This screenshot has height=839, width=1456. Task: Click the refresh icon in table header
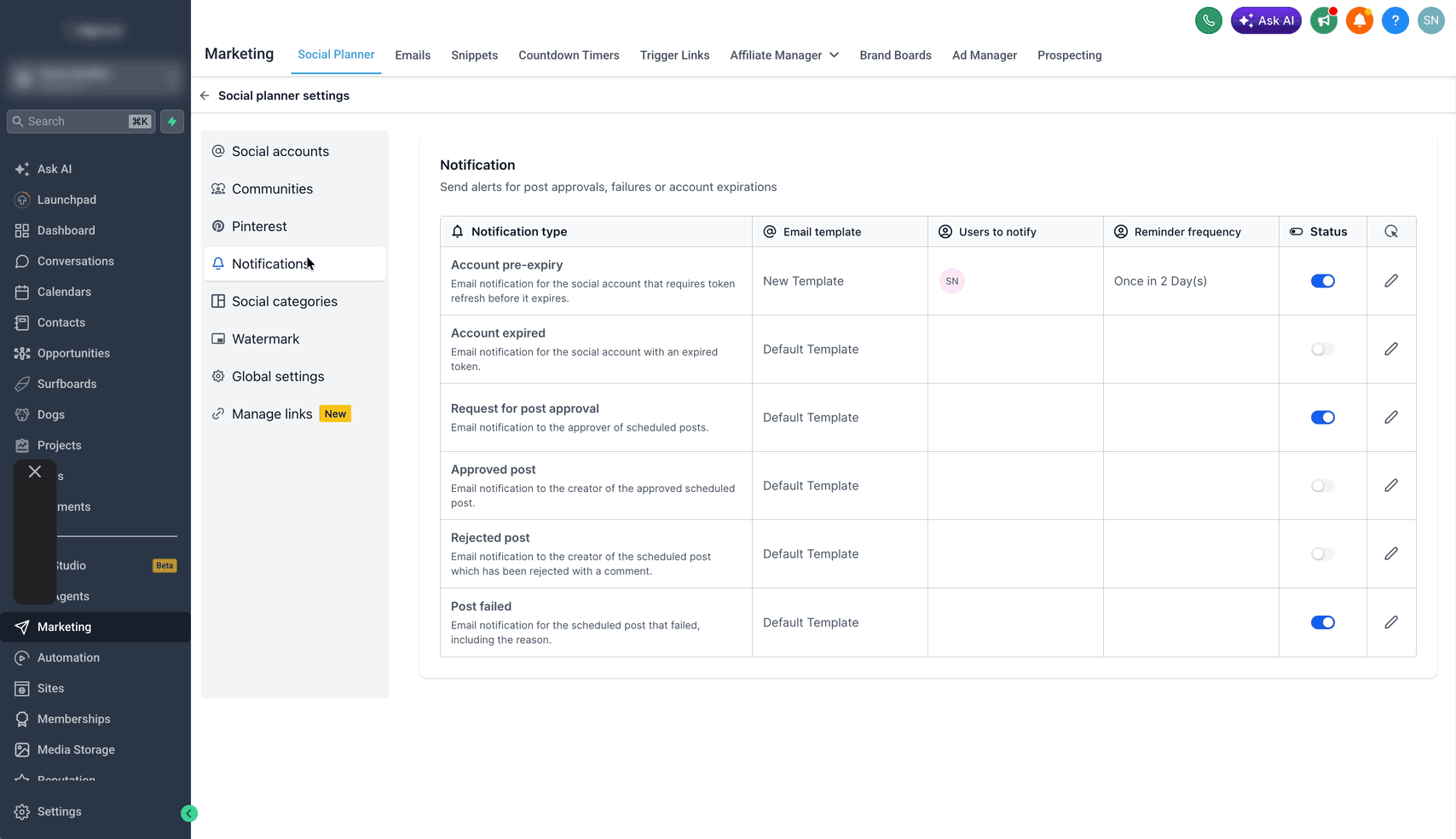(1391, 232)
